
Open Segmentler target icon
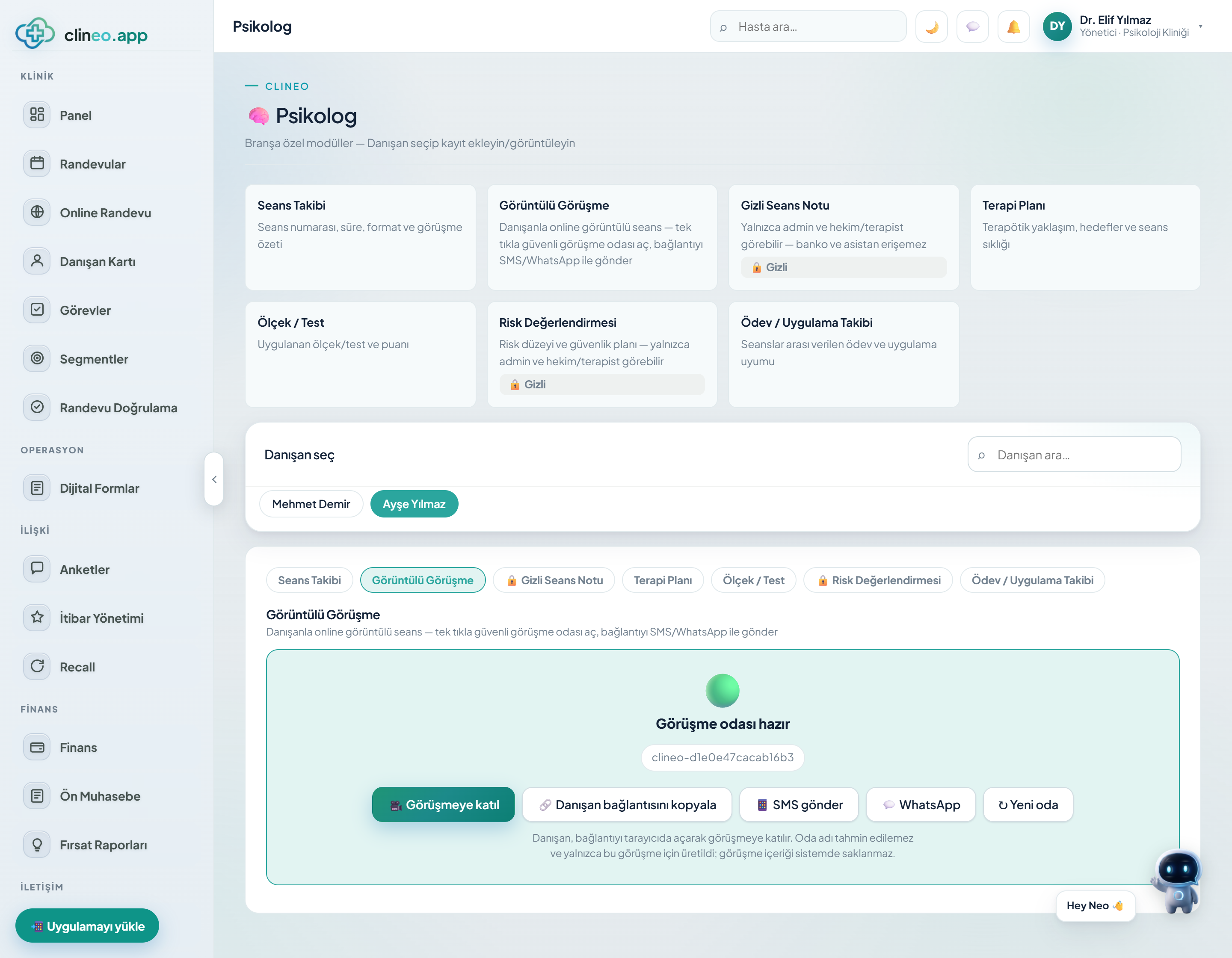[37, 359]
